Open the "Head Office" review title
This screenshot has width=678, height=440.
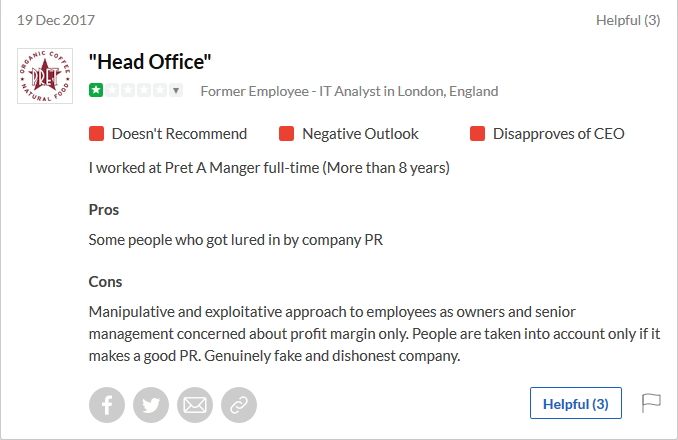[x=150, y=62]
